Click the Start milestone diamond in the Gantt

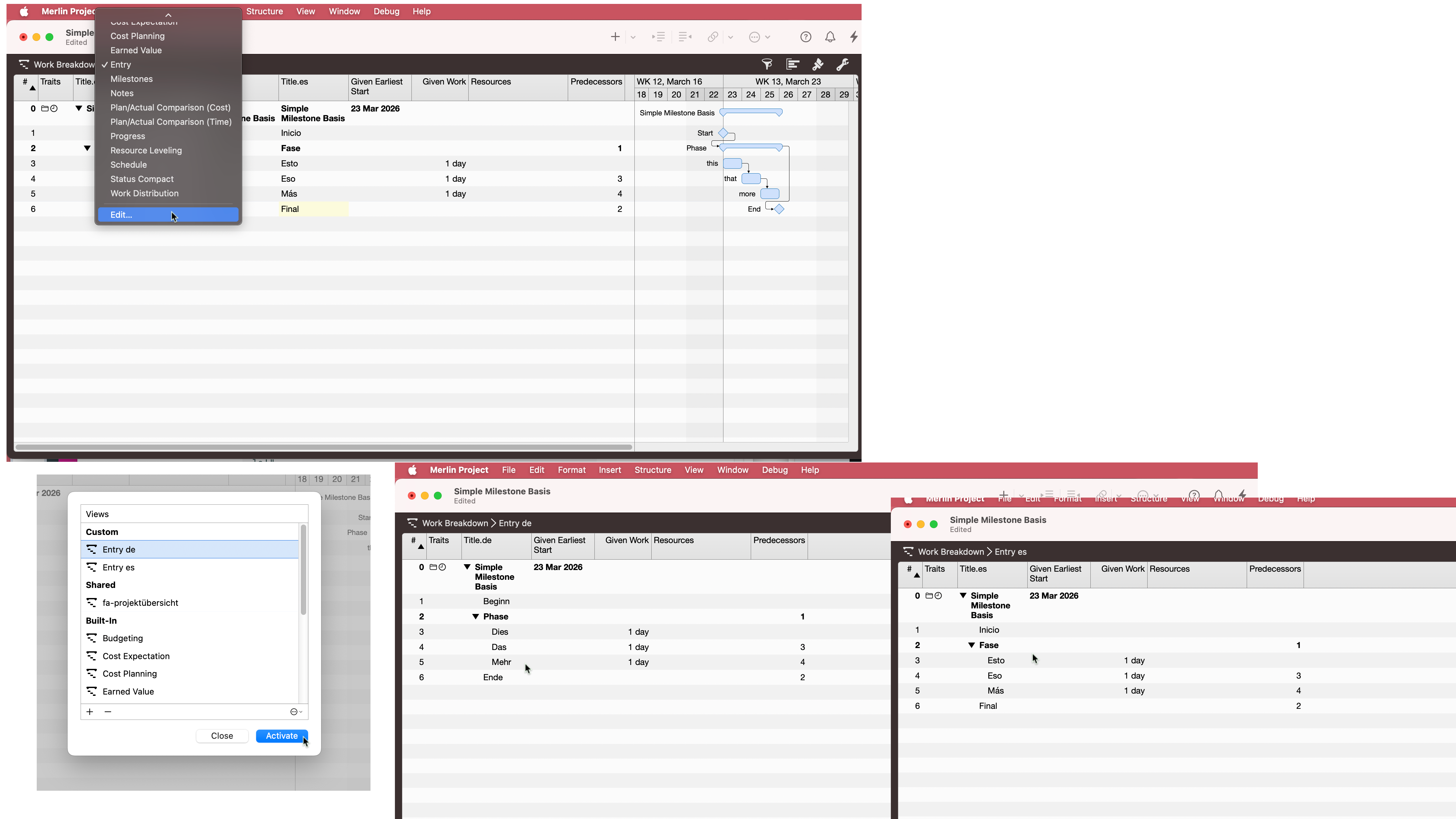point(723,133)
